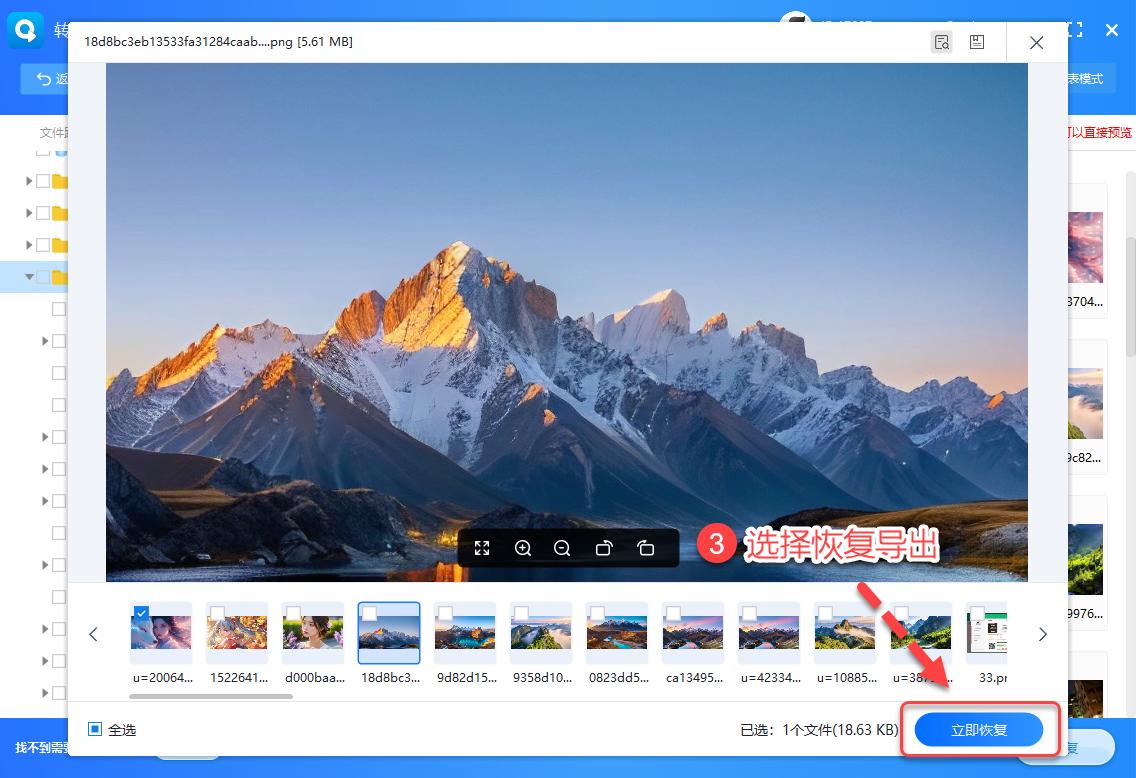Zoom in on the preview image
The width and height of the screenshot is (1136, 778).
[523, 548]
